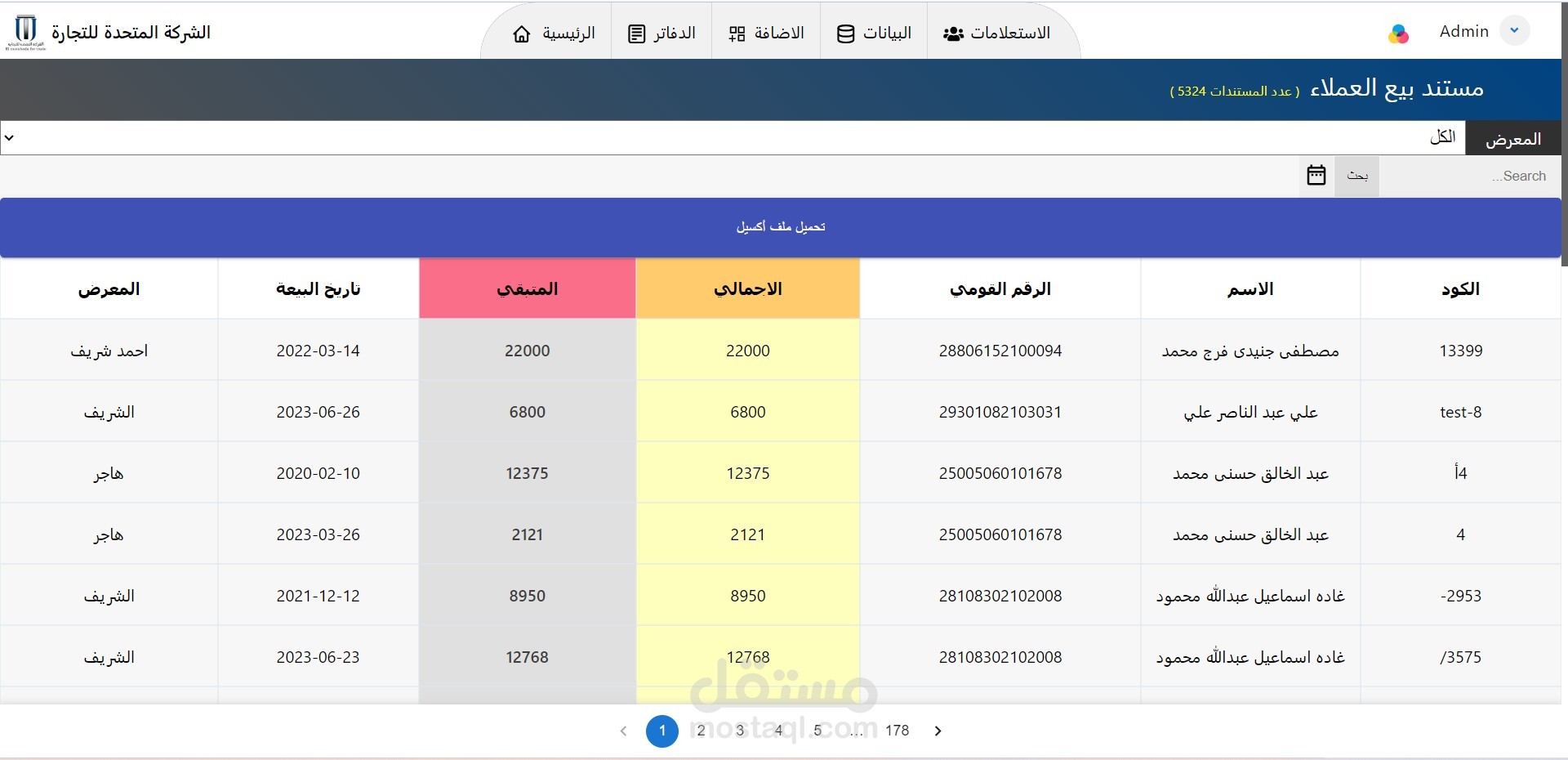
Task: Go to page 4
Action: coord(778,731)
